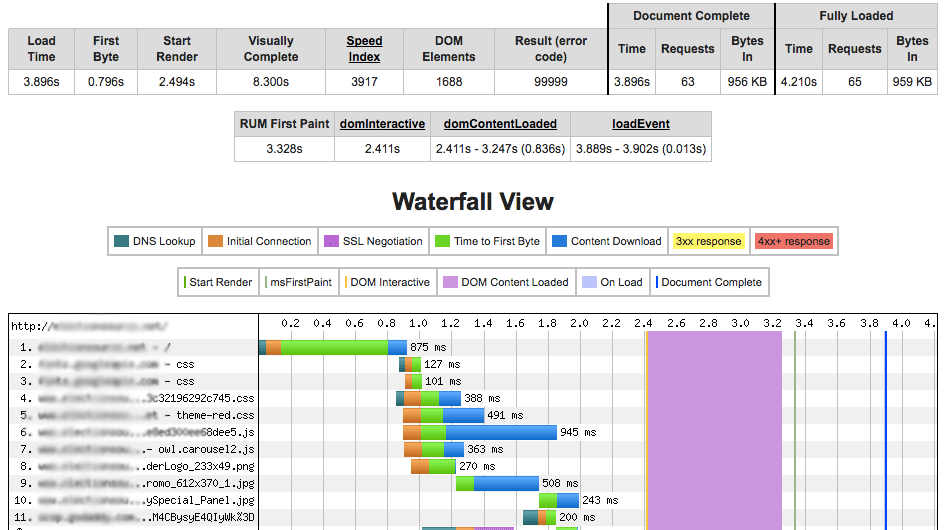Viewport: 948px width, 530px height.
Task: Open request row 5 theme-red.css
Action: [134, 415]
